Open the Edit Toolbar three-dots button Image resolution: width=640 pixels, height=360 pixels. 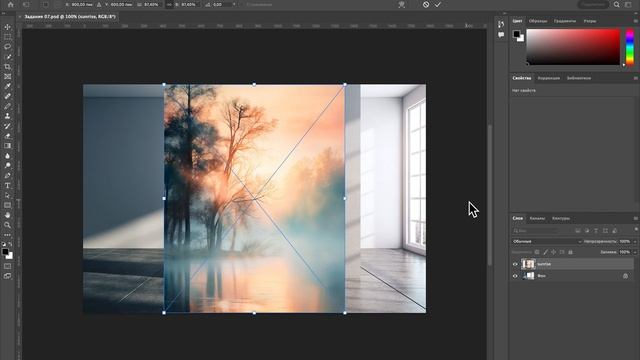[x=7, y=235]
